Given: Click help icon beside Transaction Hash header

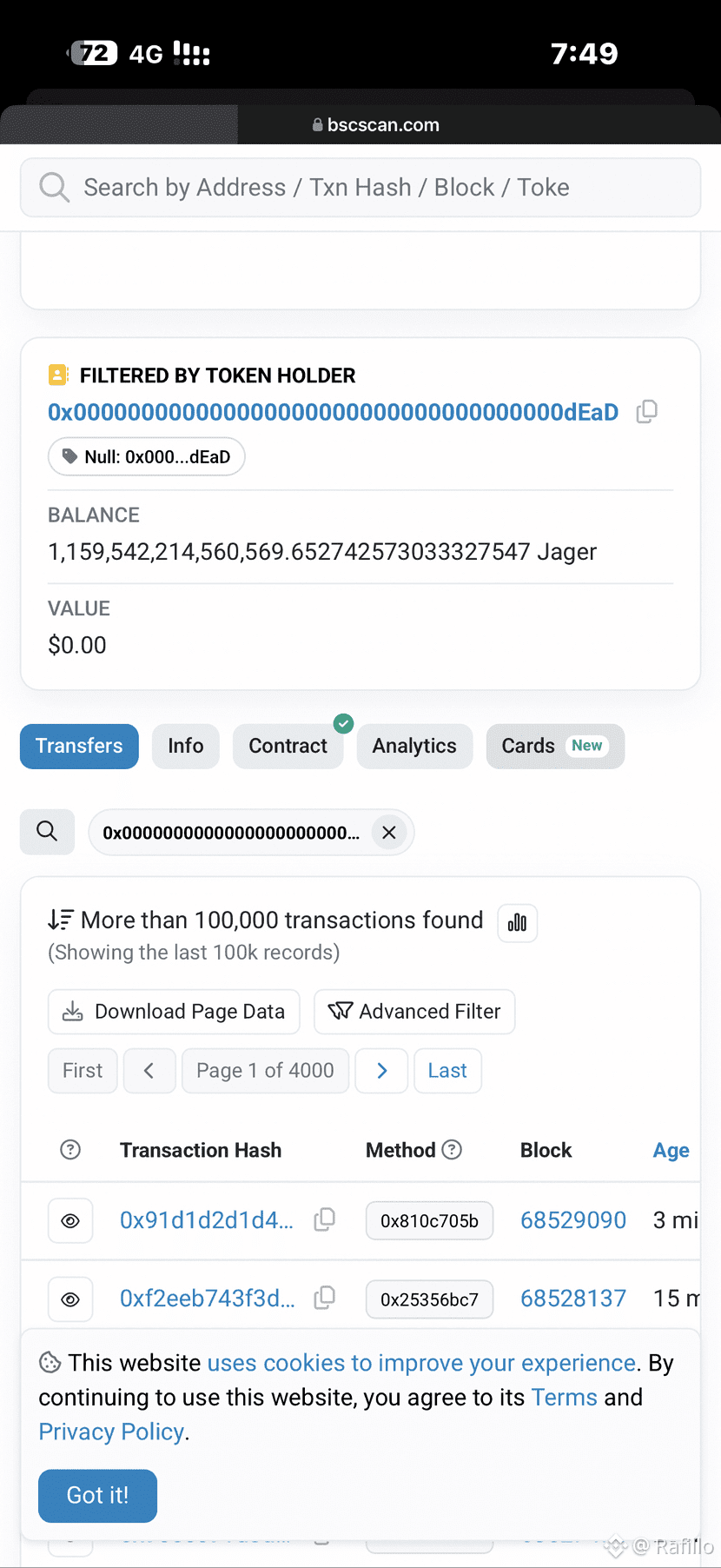Looking at the screenshot, I should 70,1150.
